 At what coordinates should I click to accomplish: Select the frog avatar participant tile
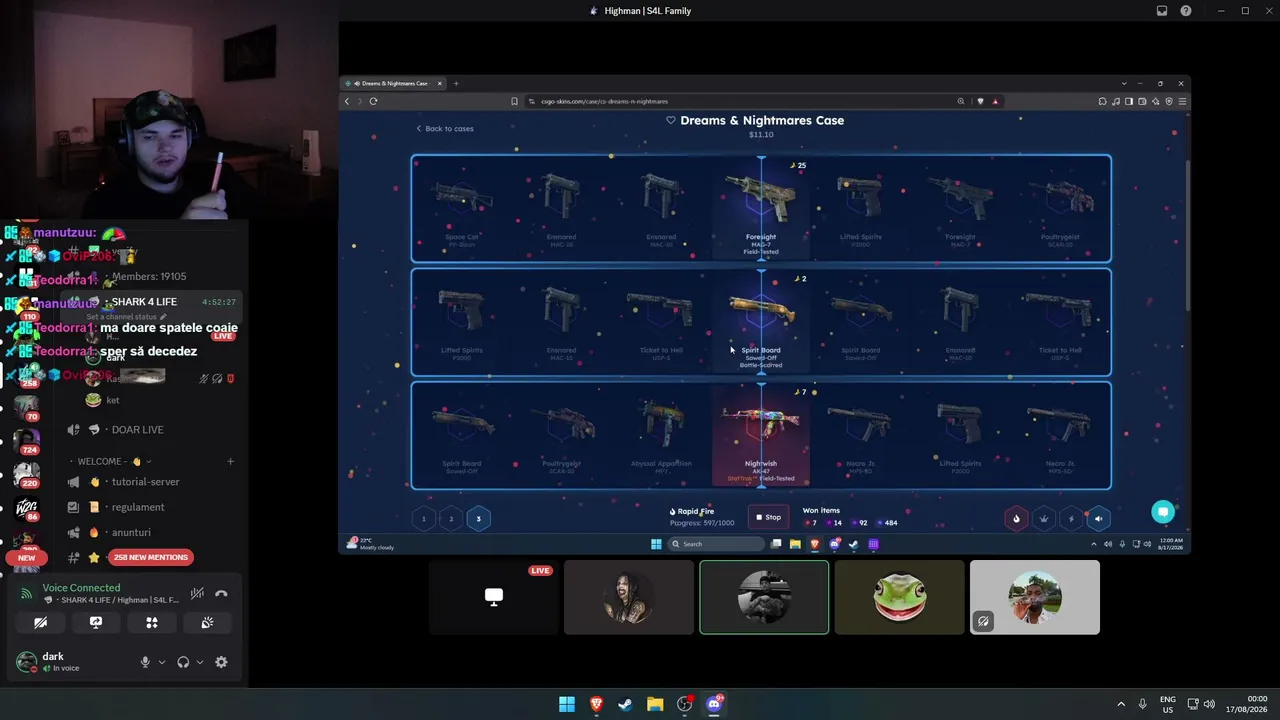899,597
